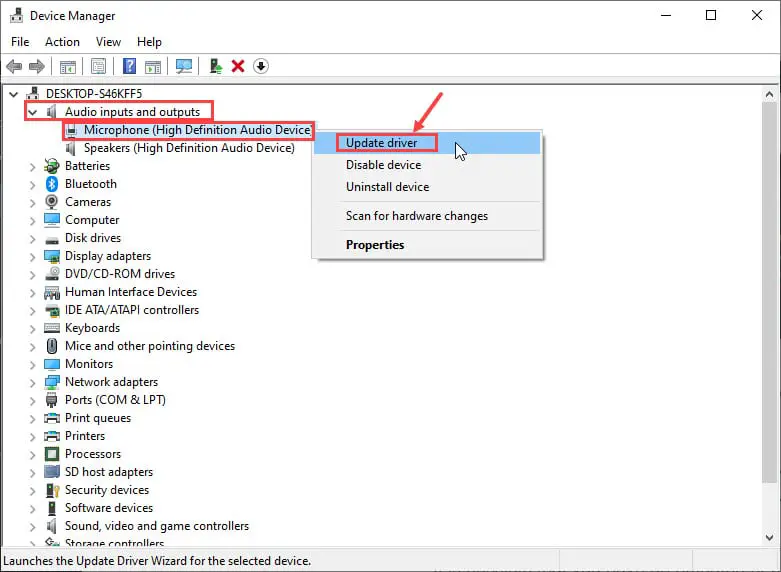This screenshot has height=572, width=781.
Task: Choose Disable device from context menu
Action: pyautogui.click(x=427, y=165)
